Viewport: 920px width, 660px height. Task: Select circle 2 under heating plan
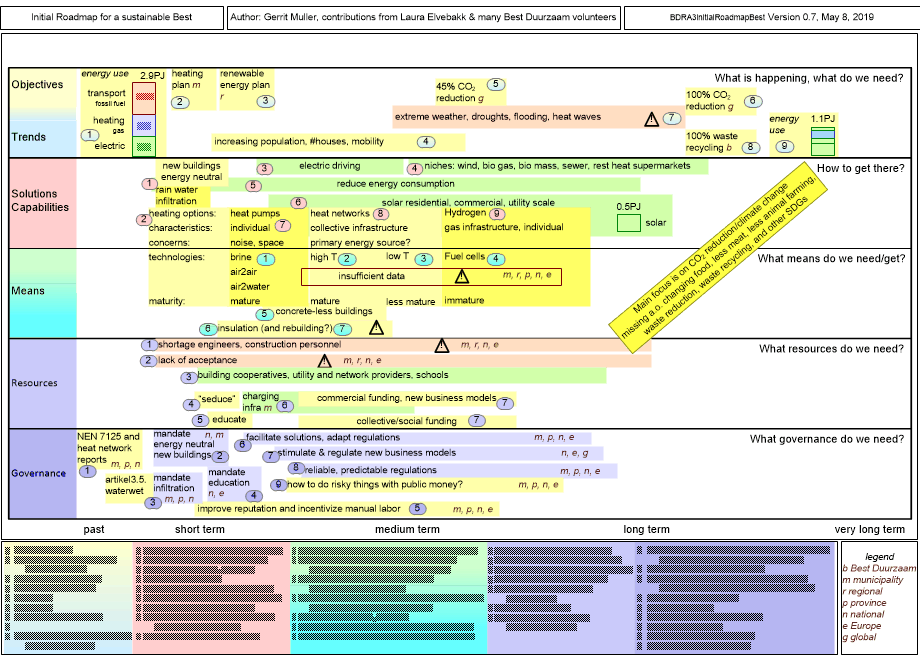tap(180, 102)
